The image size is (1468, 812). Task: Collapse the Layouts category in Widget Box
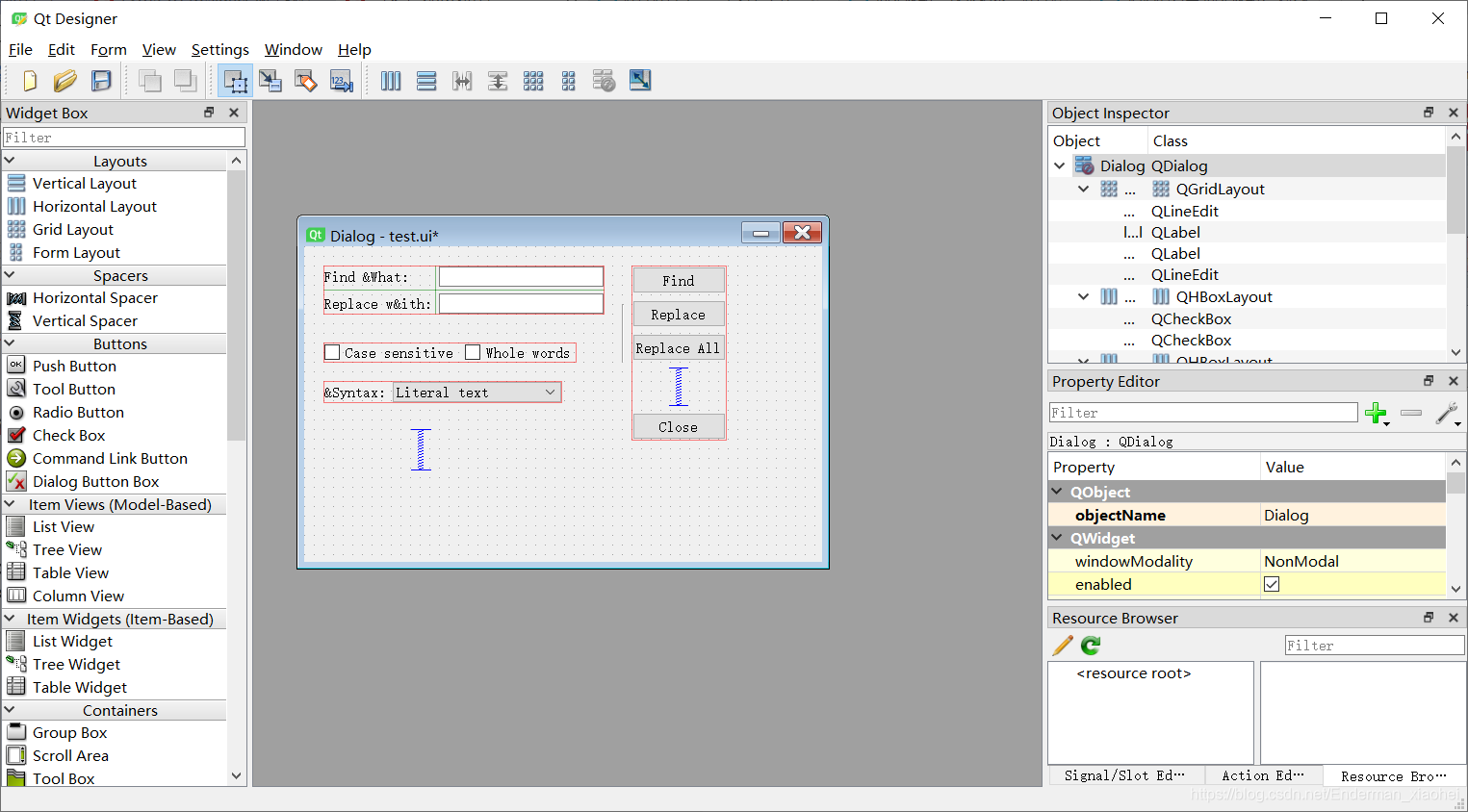(x=11, y=161)
